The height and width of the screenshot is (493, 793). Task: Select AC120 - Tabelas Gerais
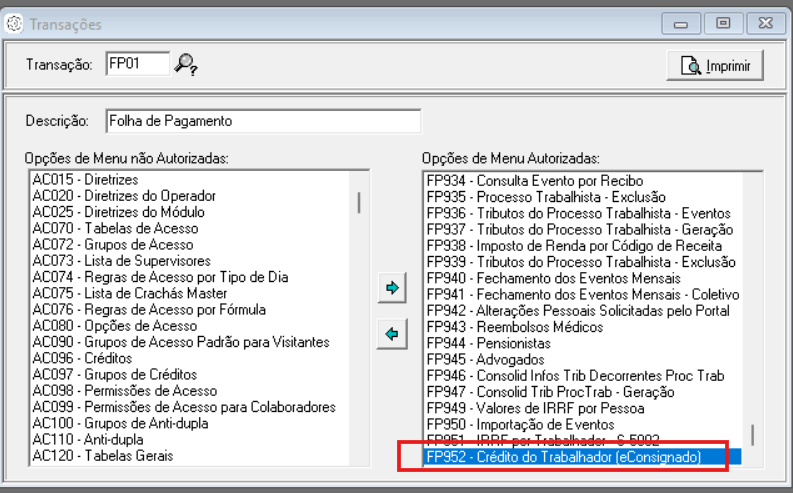(x=103, y=456)
